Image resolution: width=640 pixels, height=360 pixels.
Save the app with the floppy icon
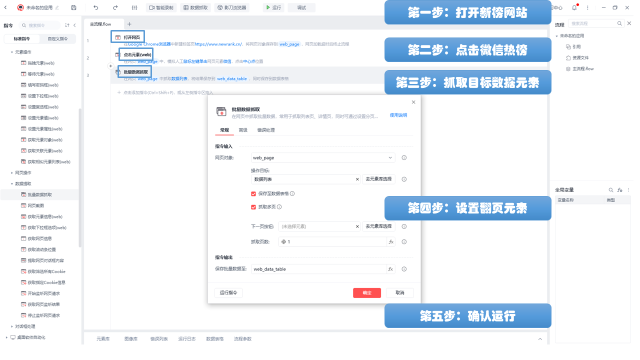[73, 7]
